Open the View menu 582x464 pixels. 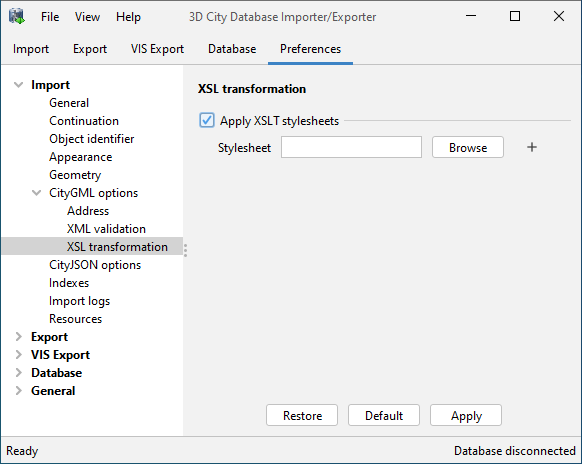[87, 17]
